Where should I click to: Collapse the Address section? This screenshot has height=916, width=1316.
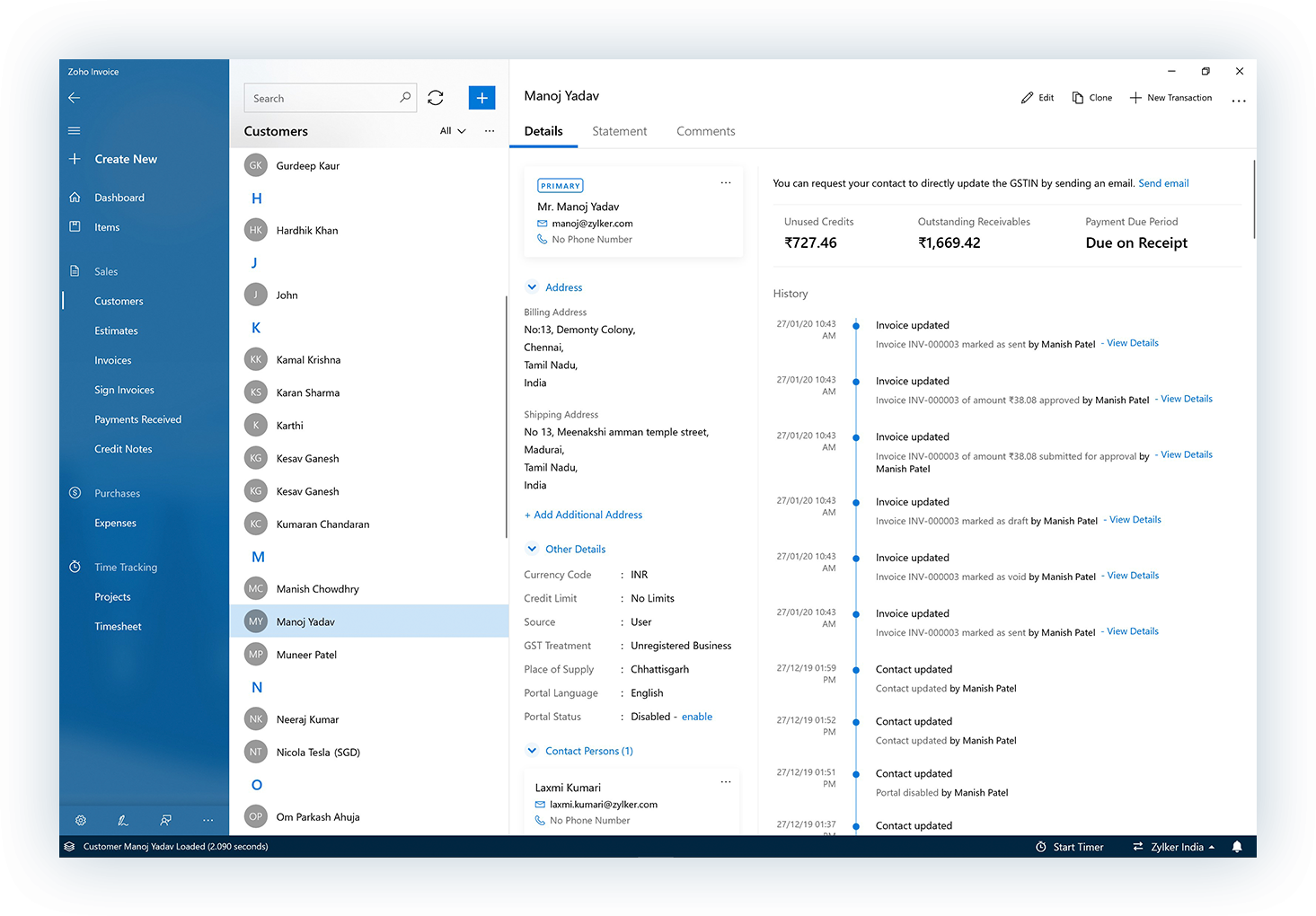pyautogui.click(x=532, y=286)
